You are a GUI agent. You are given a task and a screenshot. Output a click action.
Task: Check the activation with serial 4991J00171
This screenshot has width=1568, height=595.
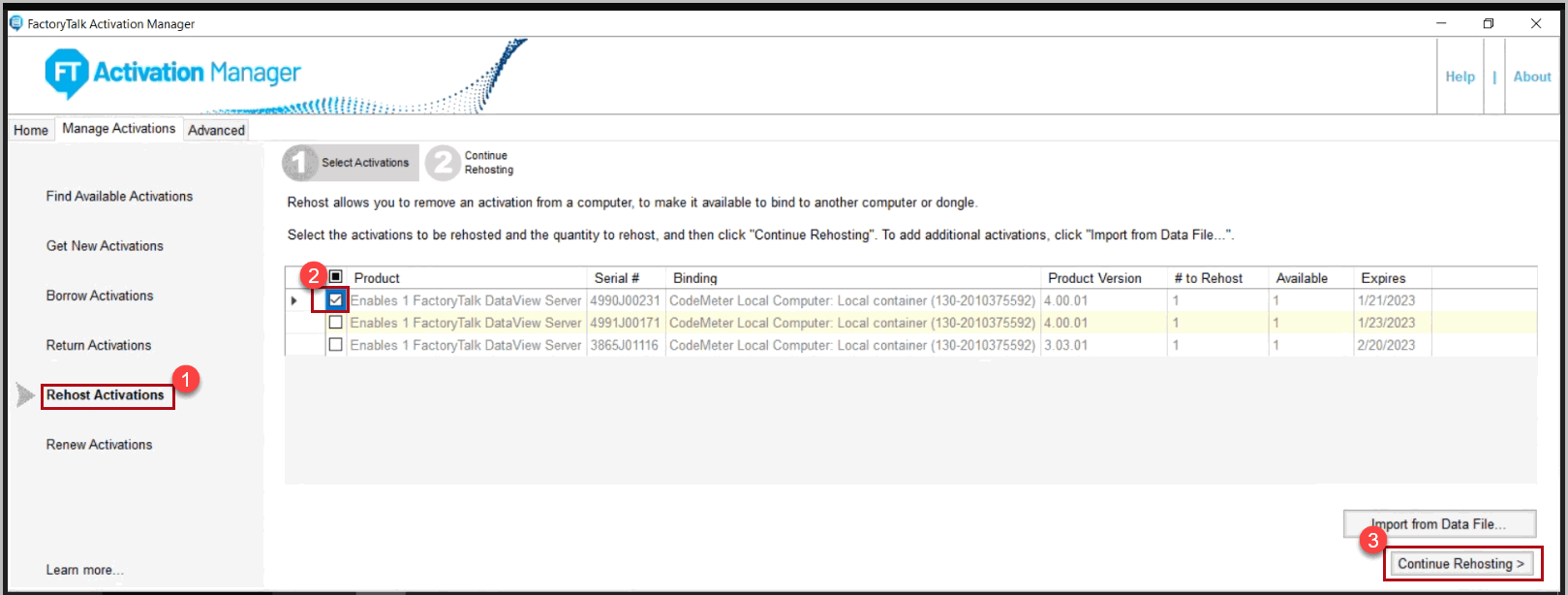[335, 323]
